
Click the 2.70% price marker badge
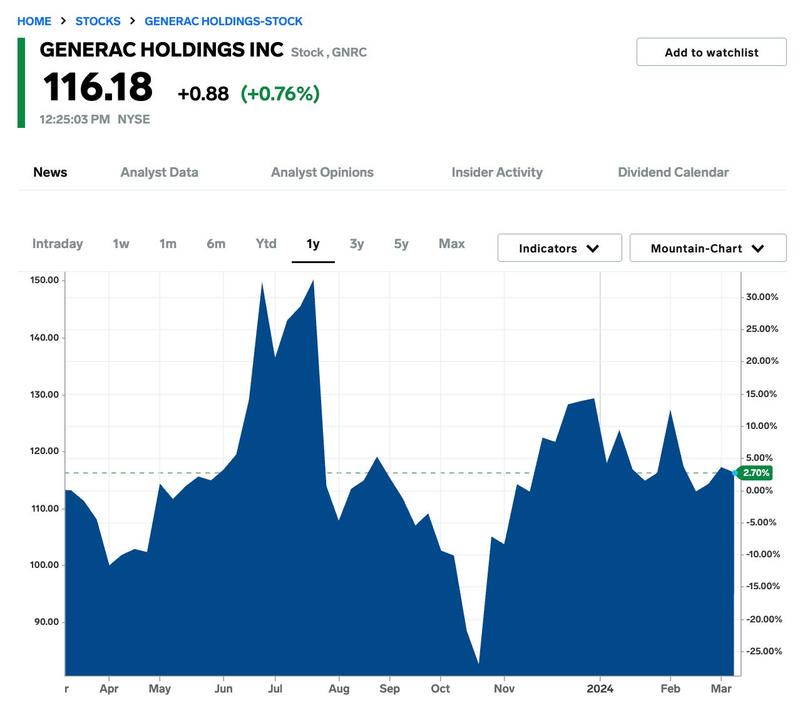point(755,473)
